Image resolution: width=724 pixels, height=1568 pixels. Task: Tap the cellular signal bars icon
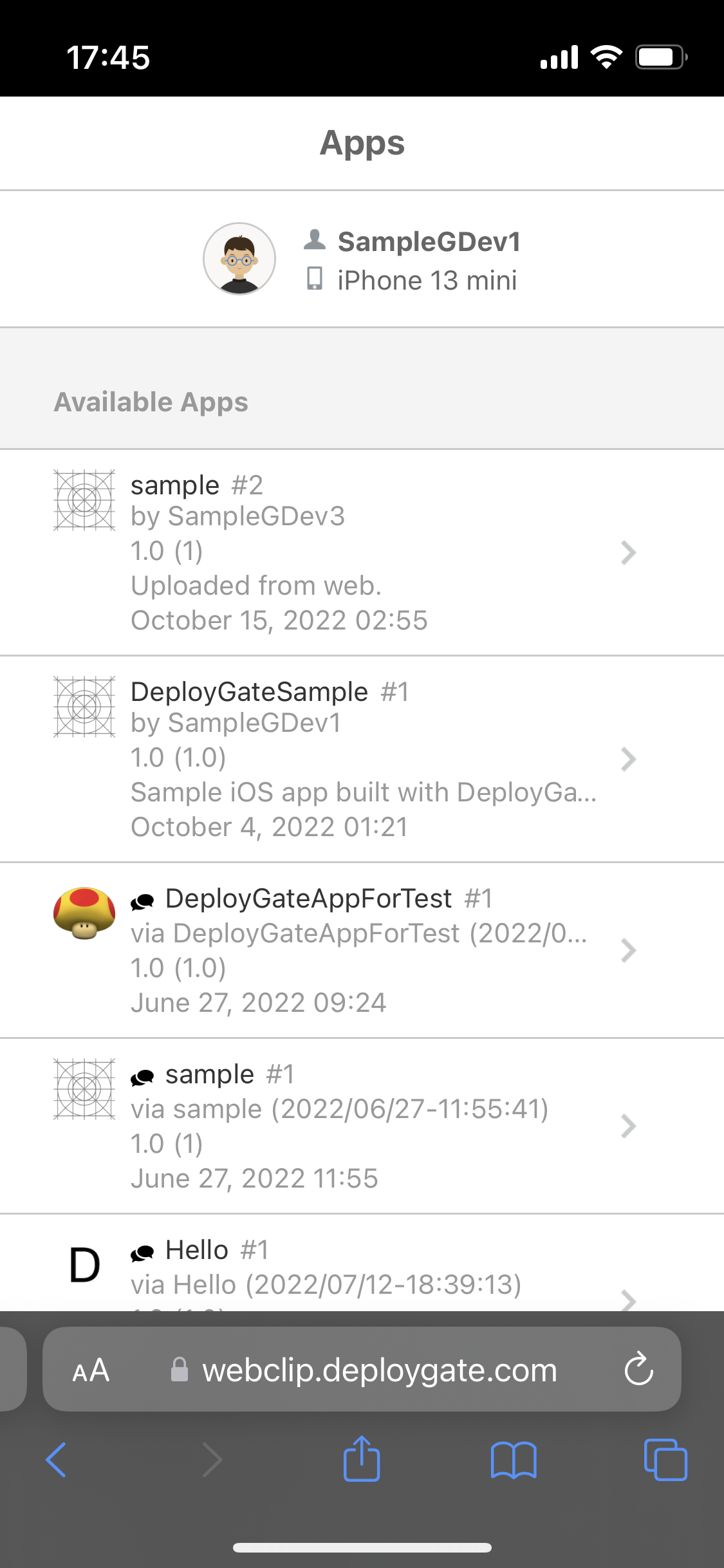click(x=559, y=57)
